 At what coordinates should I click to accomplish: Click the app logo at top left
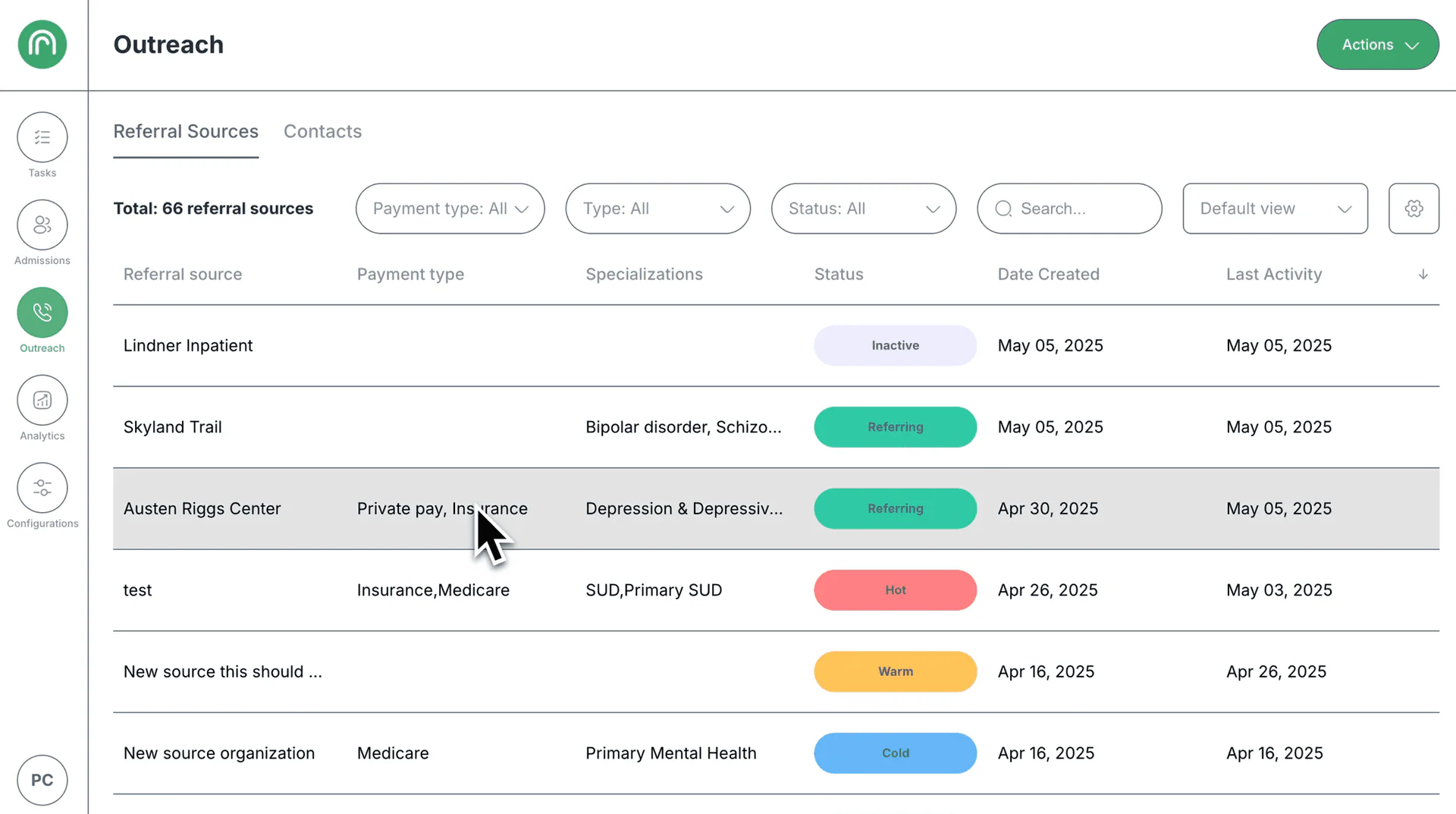(x=42, y=44)
